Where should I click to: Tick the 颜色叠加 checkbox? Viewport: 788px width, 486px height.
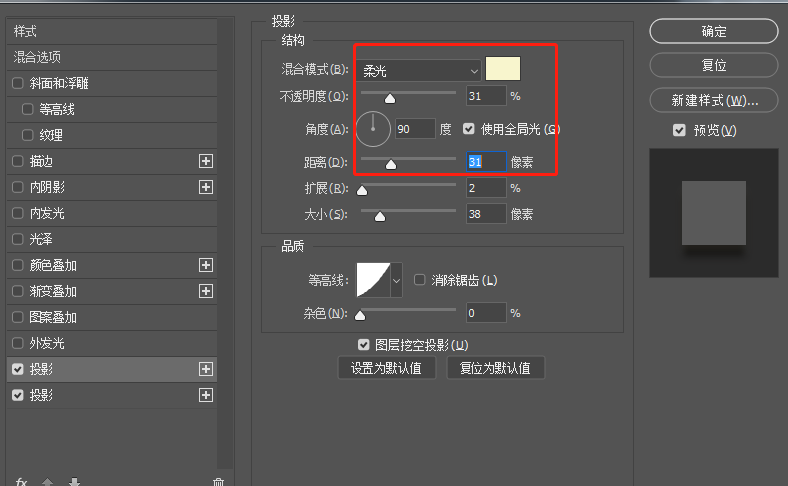click(18, 265)
